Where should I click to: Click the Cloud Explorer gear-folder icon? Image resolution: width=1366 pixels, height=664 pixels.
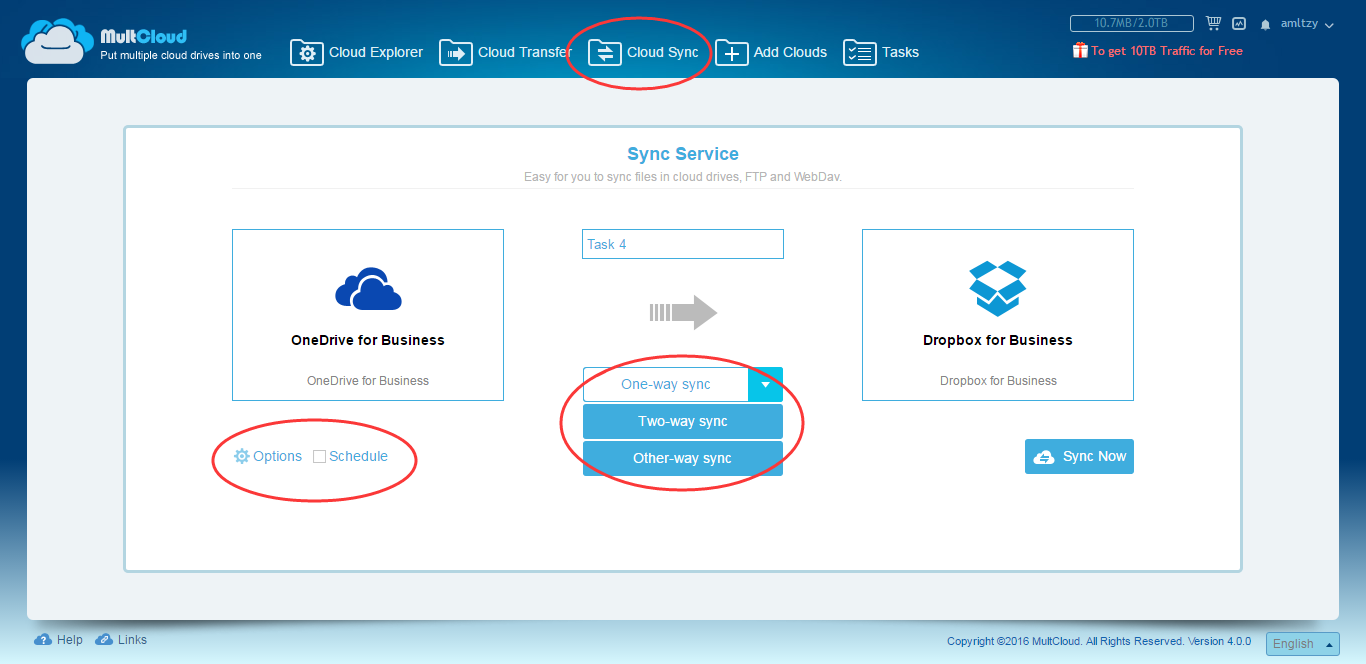[307, 52]
